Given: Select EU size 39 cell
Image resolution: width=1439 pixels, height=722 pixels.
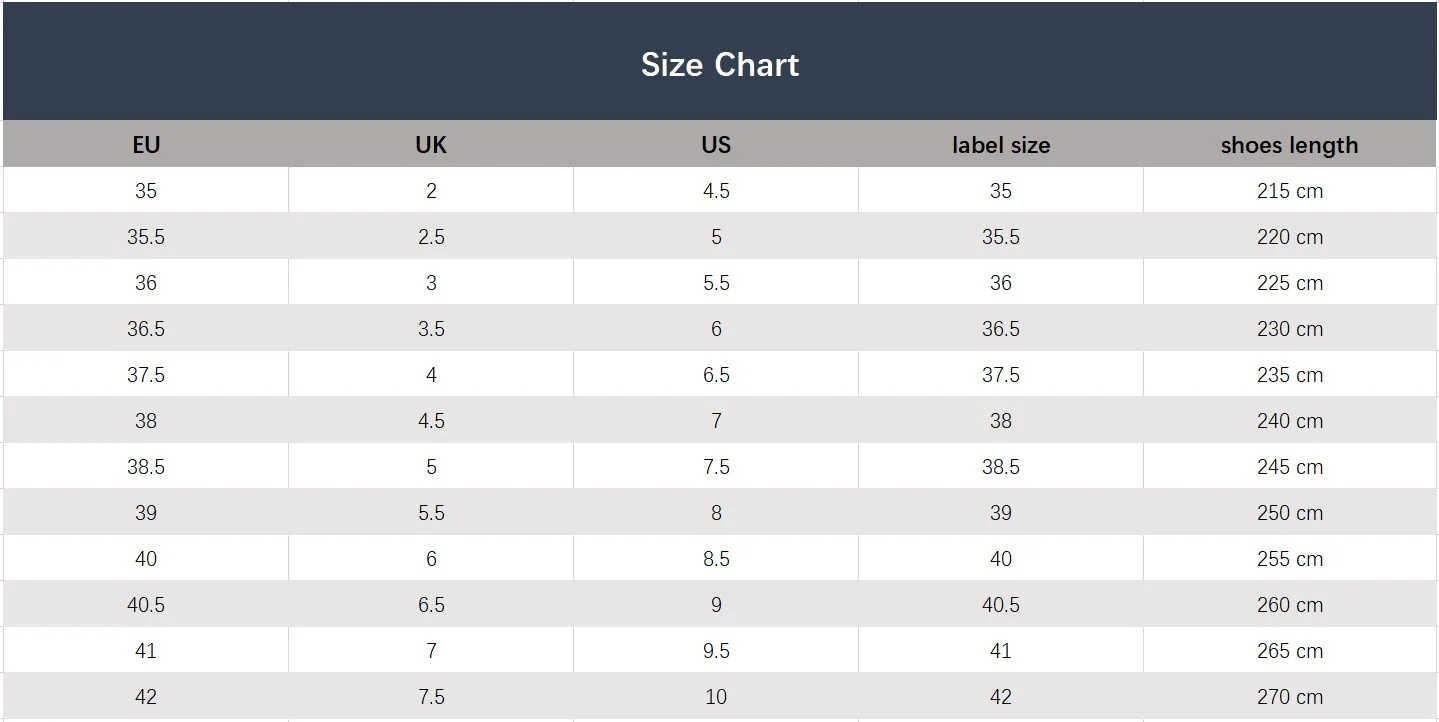Looking at the screenshot, I should pos(146,513).
